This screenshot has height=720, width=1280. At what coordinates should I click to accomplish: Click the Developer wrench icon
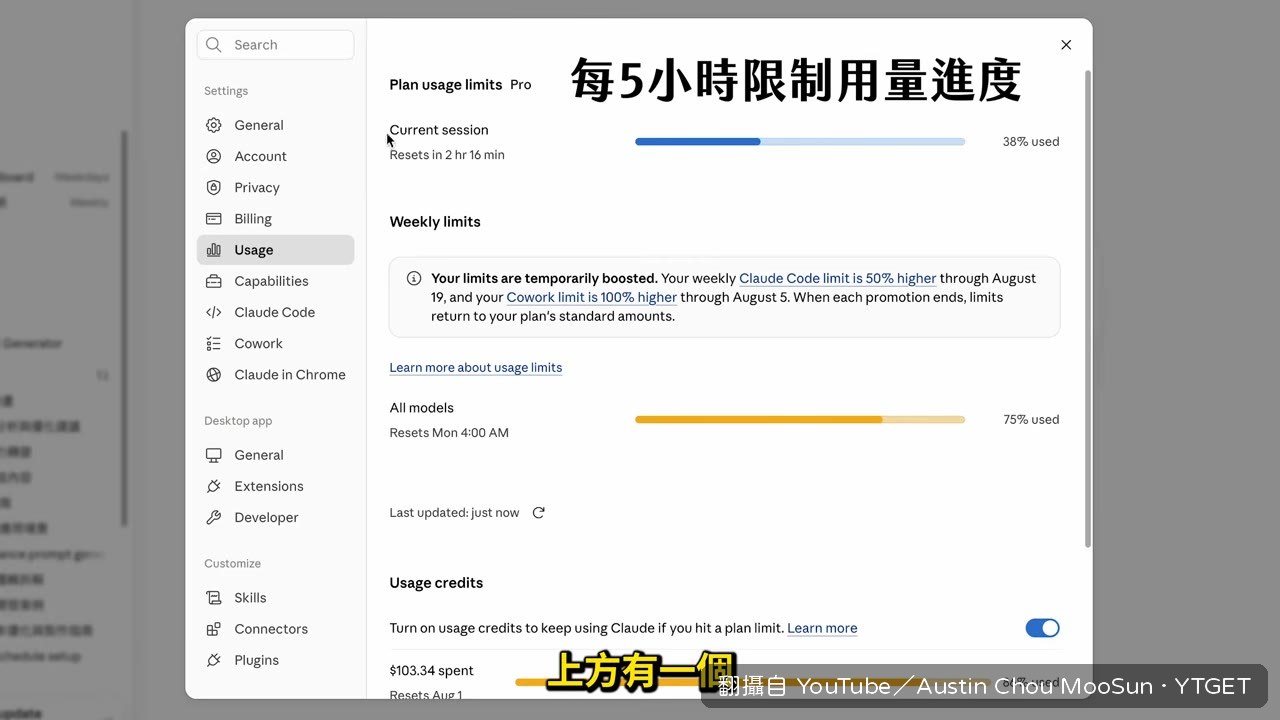coord(213,517)
